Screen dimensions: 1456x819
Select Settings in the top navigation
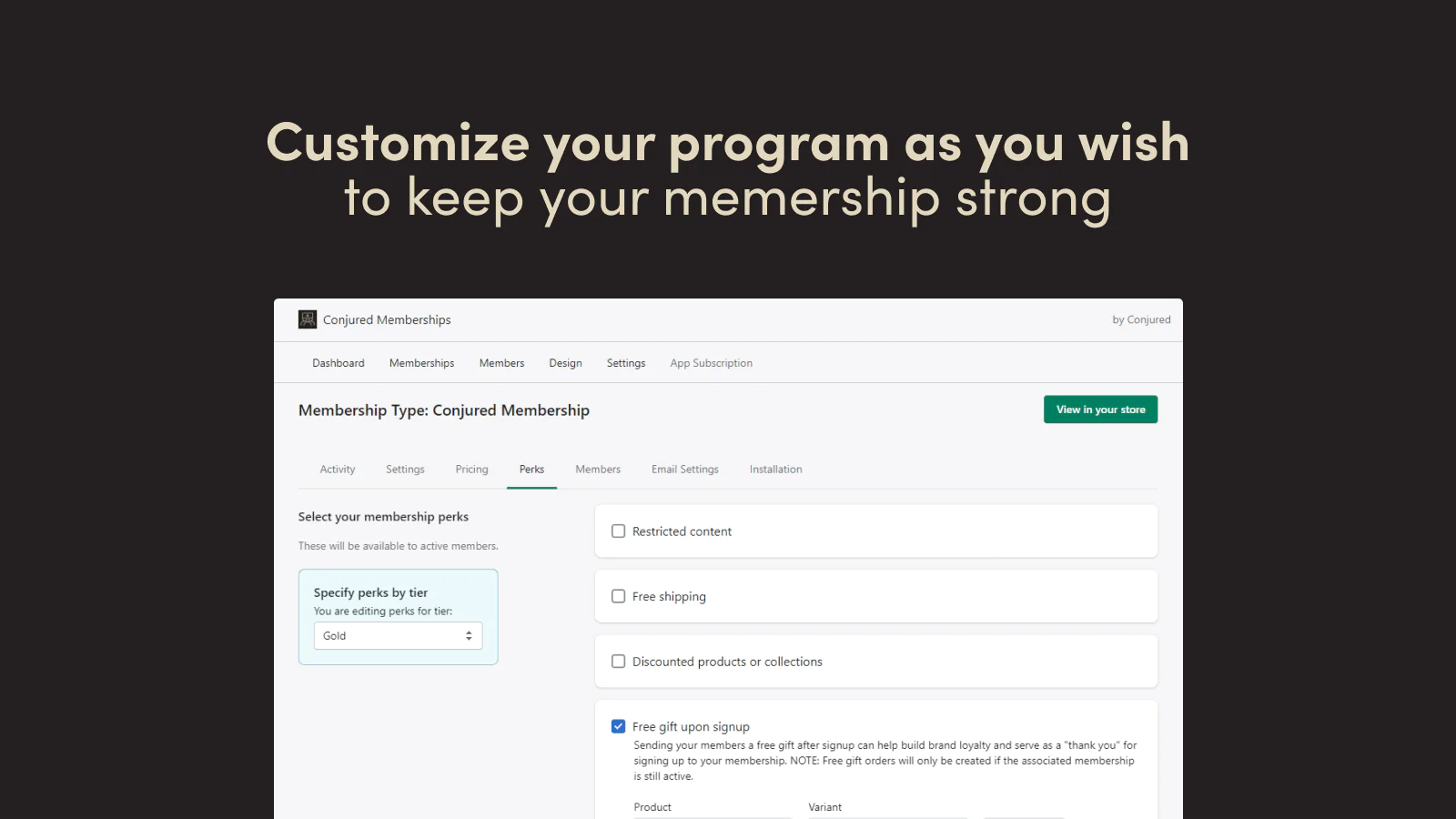[x=626, y=363]
